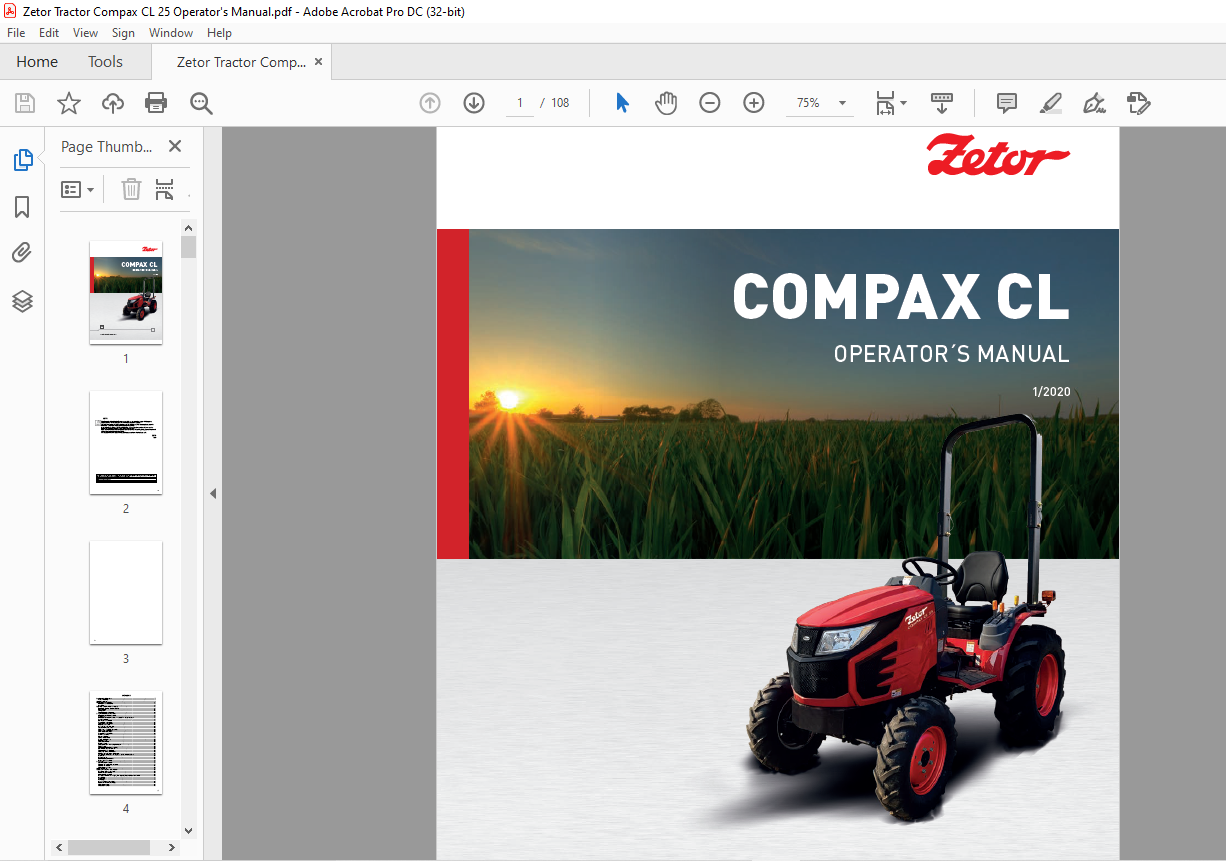Image resolution: width=1226 pixels, height=861 pixels.
Task: Zoom out with minus button
Action: coord(710,103)
